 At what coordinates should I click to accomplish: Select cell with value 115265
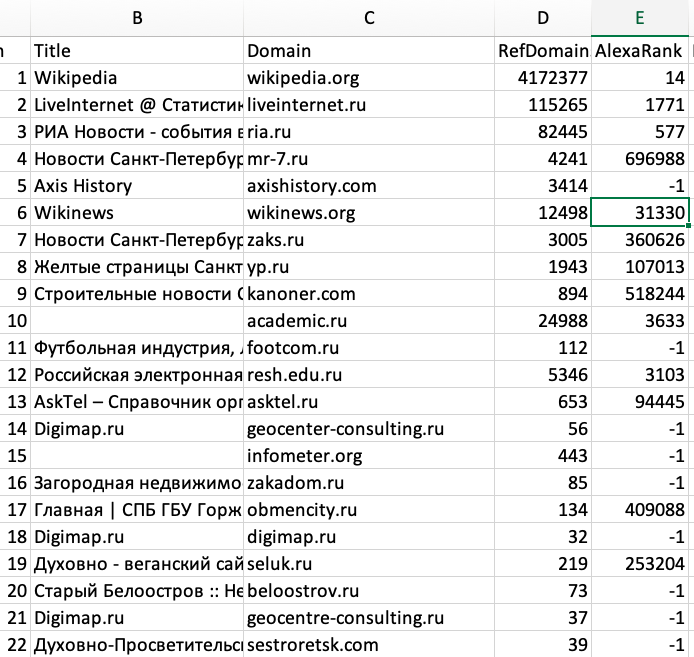(x=543, y=104)
